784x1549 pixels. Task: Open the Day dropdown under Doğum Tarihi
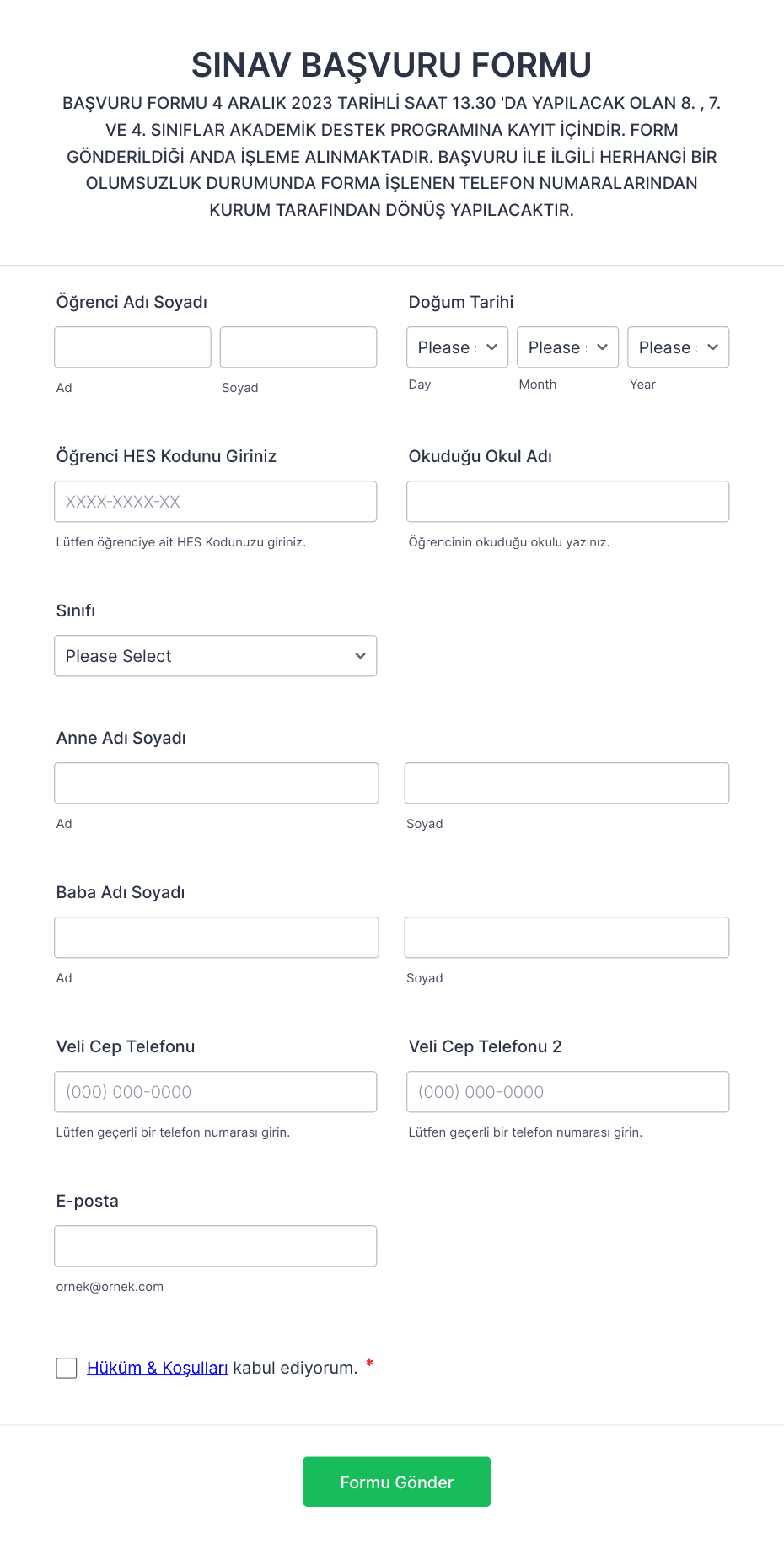[456, 347]
